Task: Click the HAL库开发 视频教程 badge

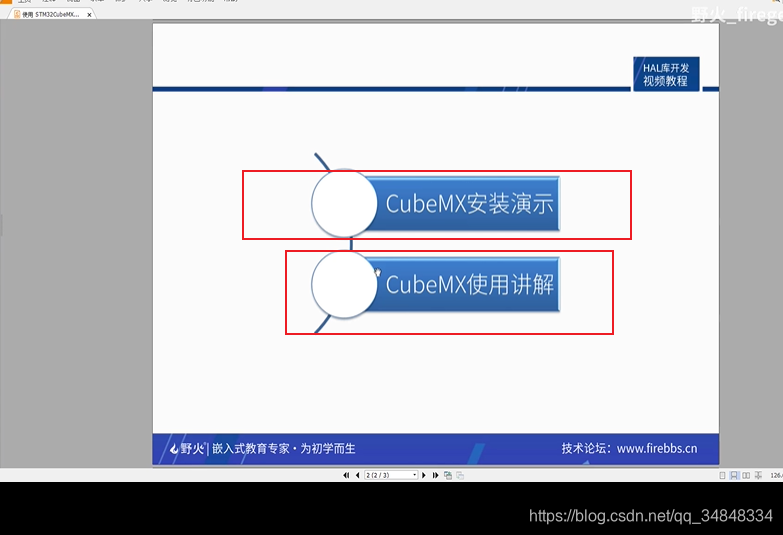Action: point(666,74)
